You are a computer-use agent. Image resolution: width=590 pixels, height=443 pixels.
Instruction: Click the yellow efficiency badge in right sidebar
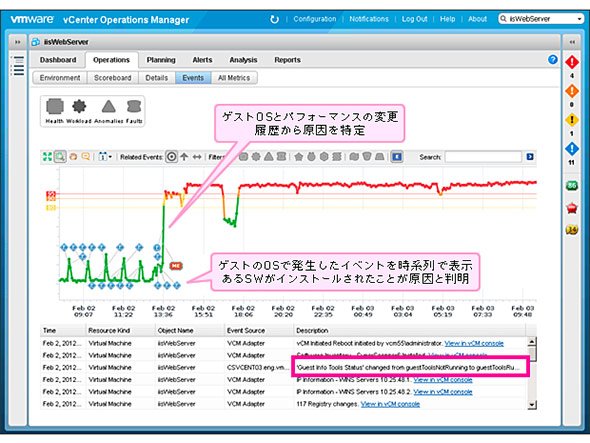click(x=572, y=229)
